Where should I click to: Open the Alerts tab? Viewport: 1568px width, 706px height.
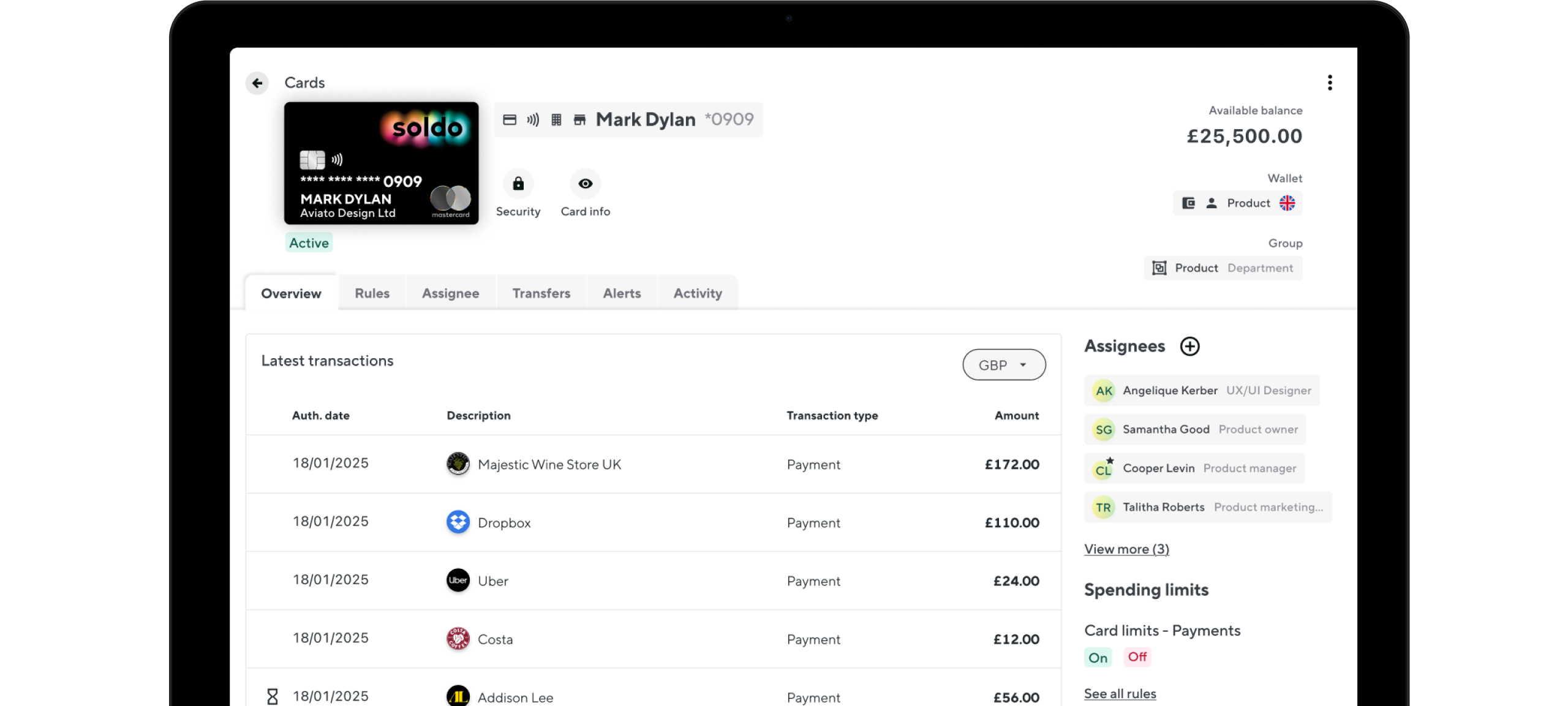(622, 293)
